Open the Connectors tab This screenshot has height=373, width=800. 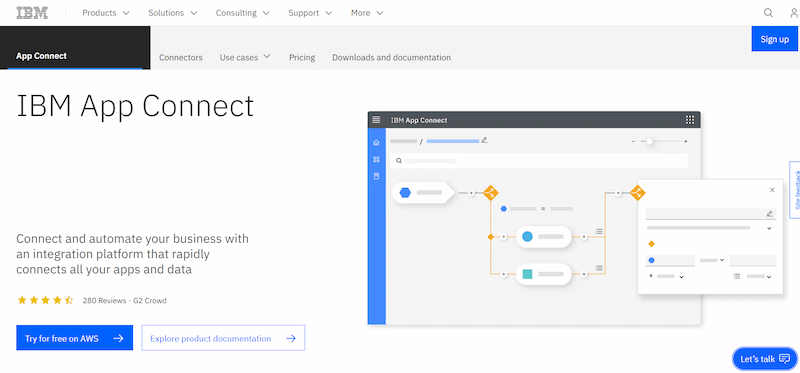click(x=181, y=57)
